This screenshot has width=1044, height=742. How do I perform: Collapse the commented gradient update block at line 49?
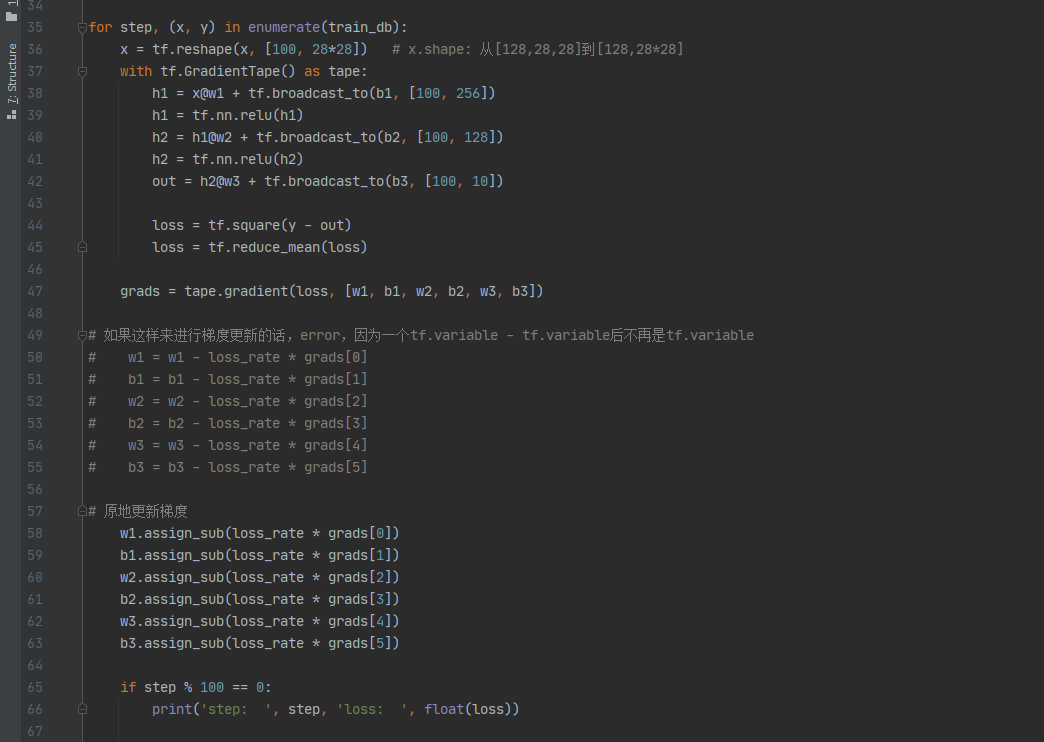click(83, 335)
